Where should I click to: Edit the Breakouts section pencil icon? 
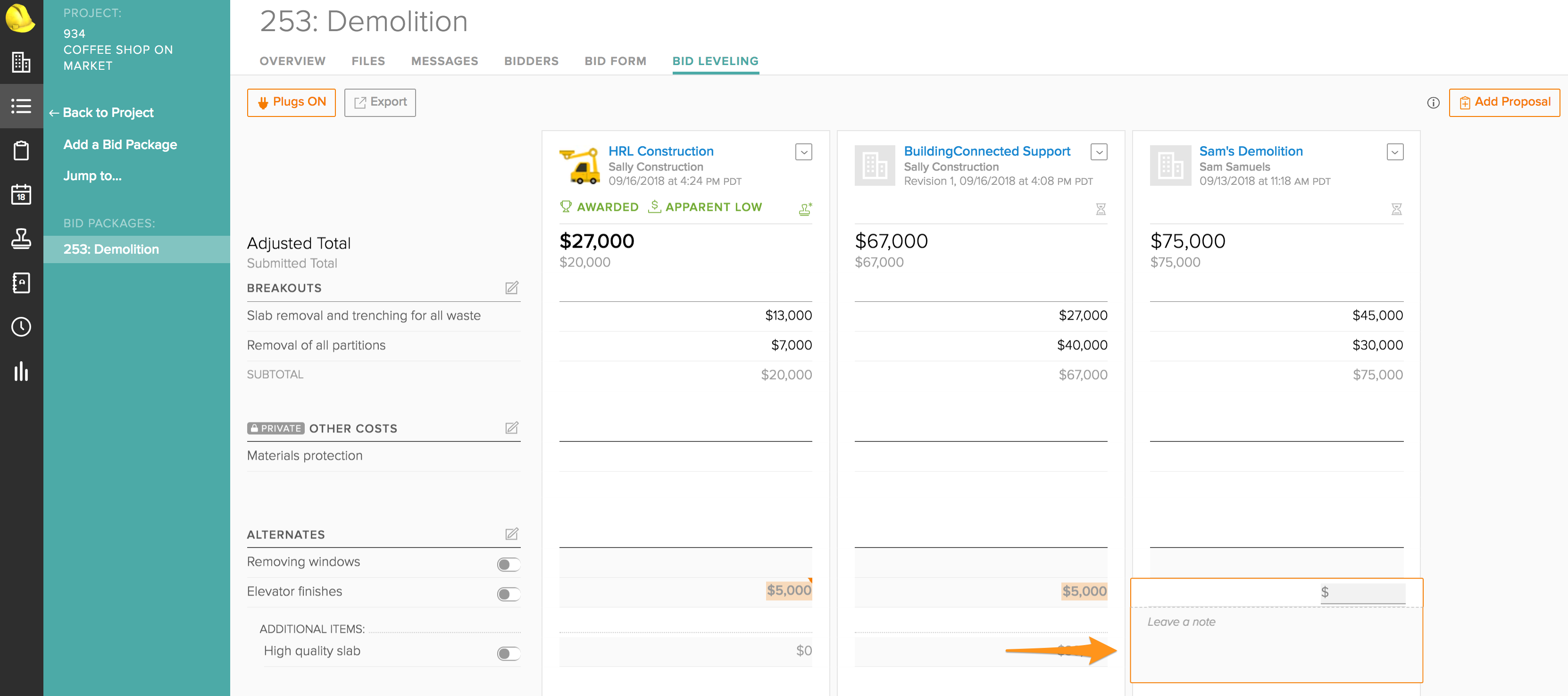click(511, 288)
